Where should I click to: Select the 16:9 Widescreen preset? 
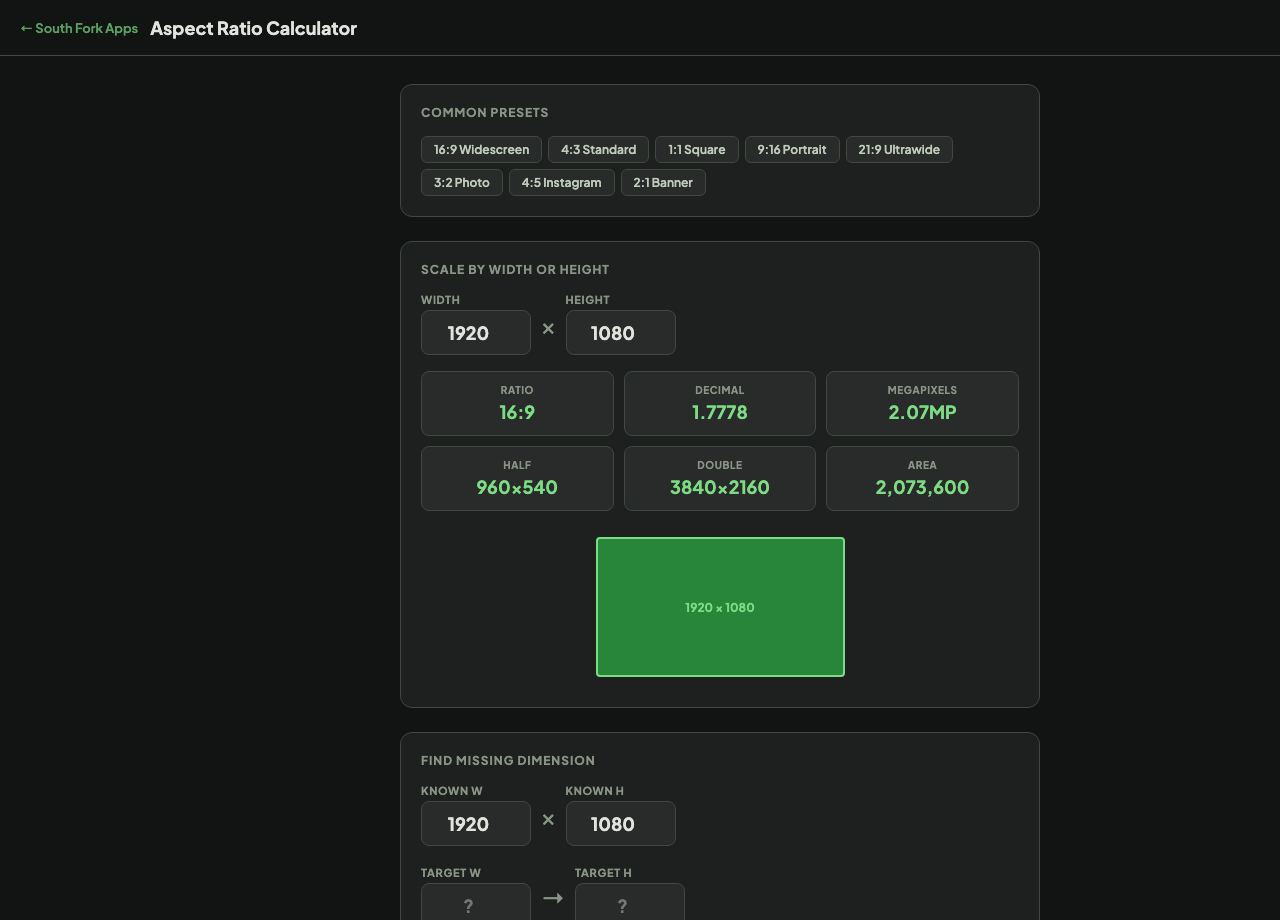pos(481,150)
